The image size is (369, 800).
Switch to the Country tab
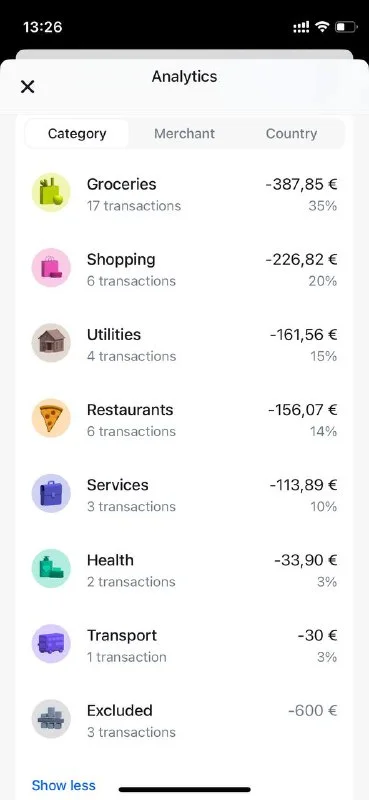point(291,134)
